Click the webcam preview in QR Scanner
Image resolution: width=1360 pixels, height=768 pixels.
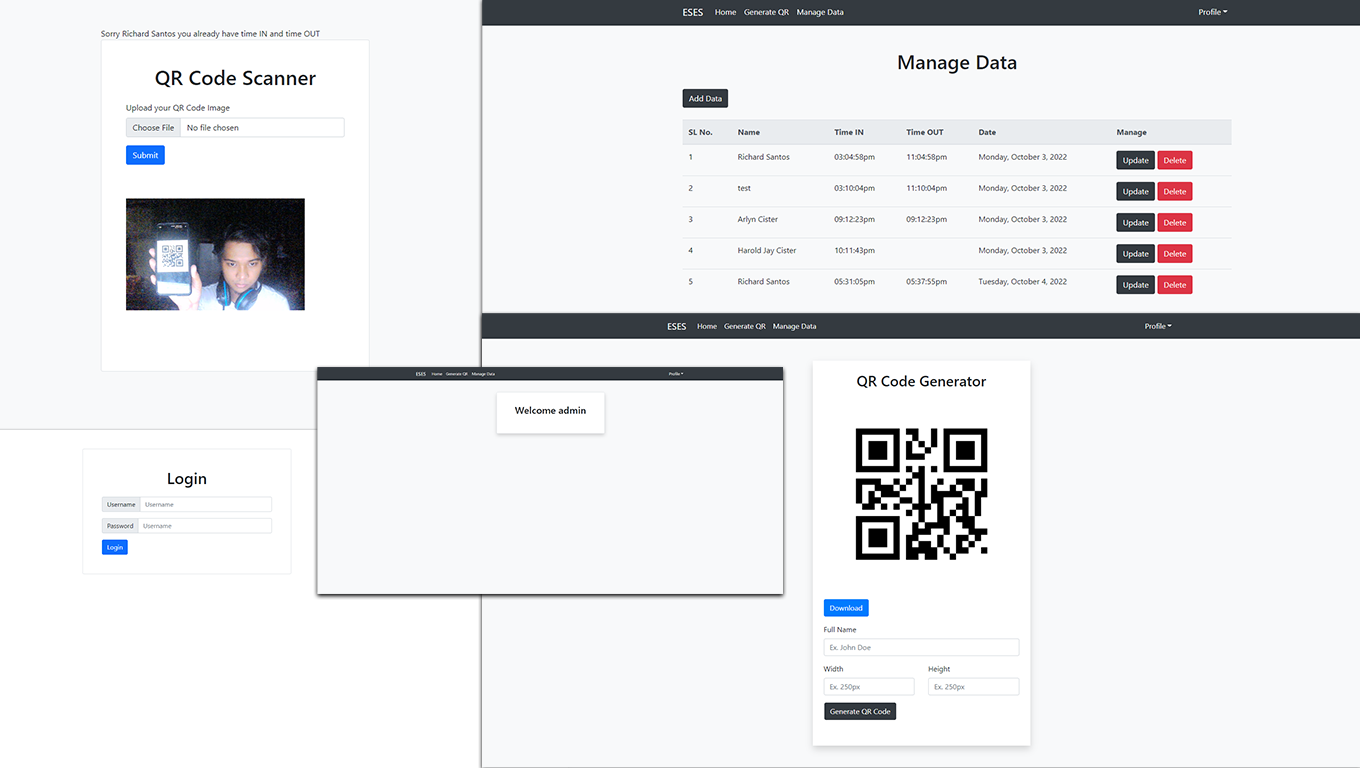[215, 254]
